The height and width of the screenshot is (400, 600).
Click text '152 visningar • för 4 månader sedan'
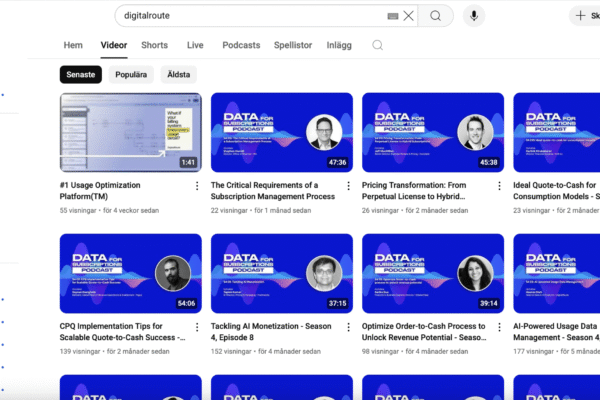266,351
